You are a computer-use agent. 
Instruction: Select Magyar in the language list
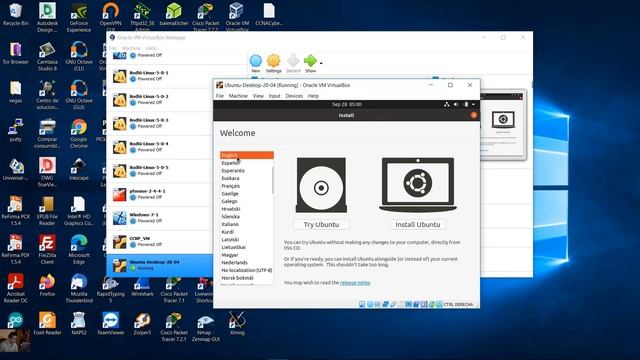(x=247, y=255)
